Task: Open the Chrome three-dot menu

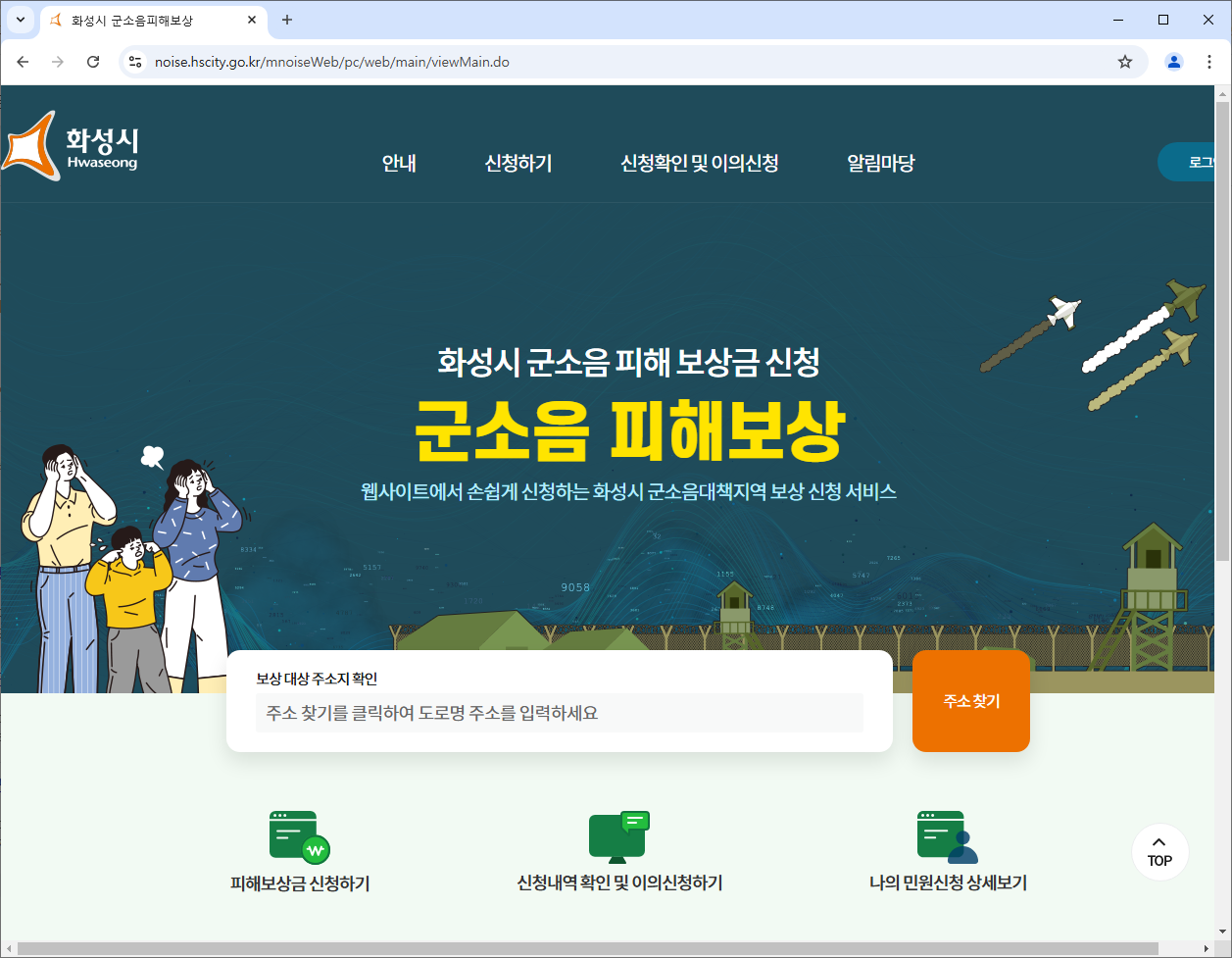Action: click(x=1210, y=61)
